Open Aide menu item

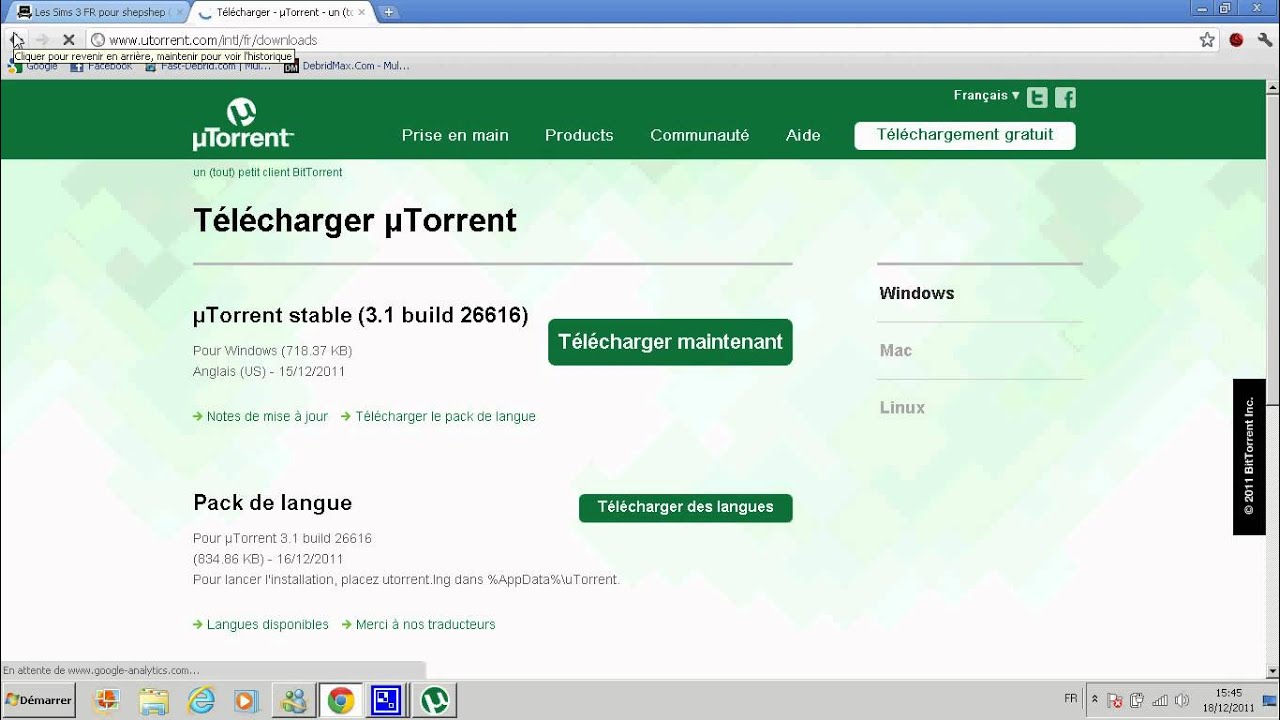[803, 135]
